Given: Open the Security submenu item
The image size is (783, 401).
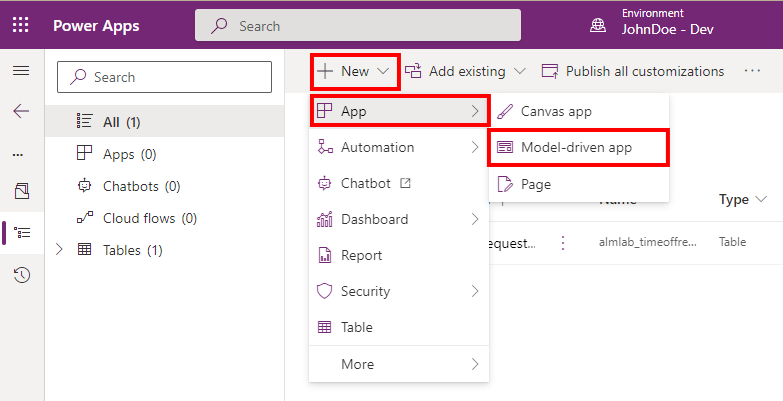Looking at the screenshot, I should (x=399, y=291).
